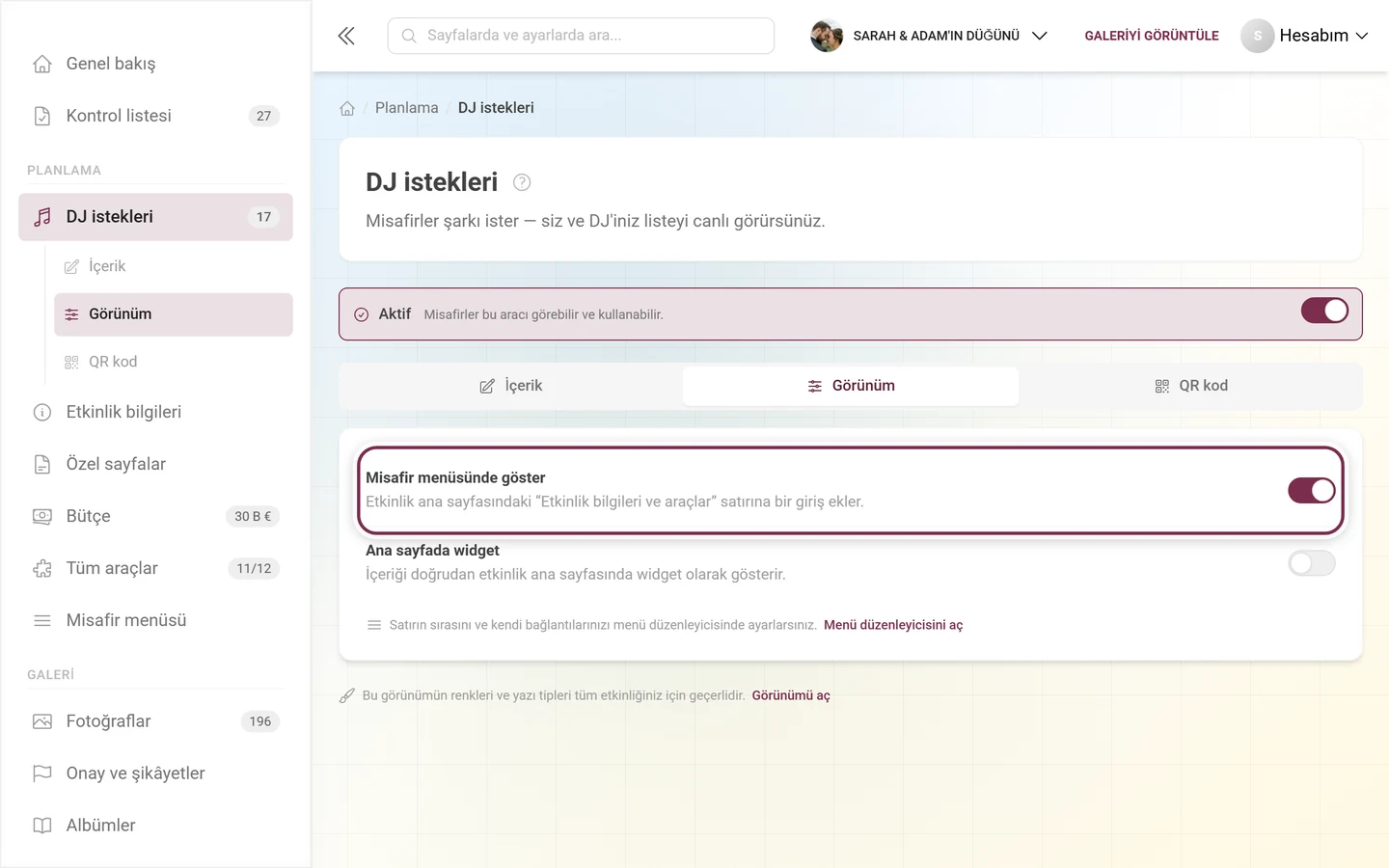The height and width of the screenshot is (868, 1389).
Task: Click the Özel sayfalar page icon
Action: tap(42, 464)
